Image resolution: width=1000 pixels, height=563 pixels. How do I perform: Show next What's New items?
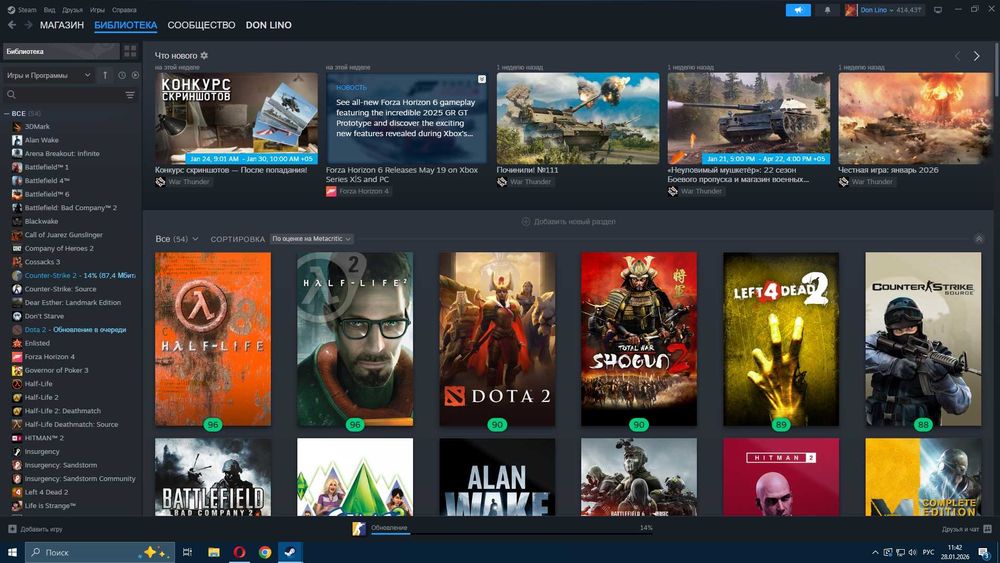pos(976,56)
